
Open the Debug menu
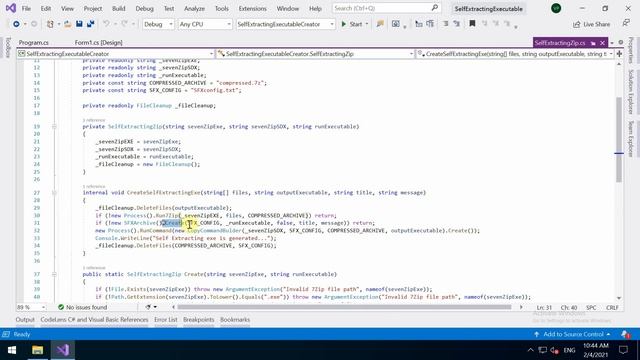(x=144, y=9)
